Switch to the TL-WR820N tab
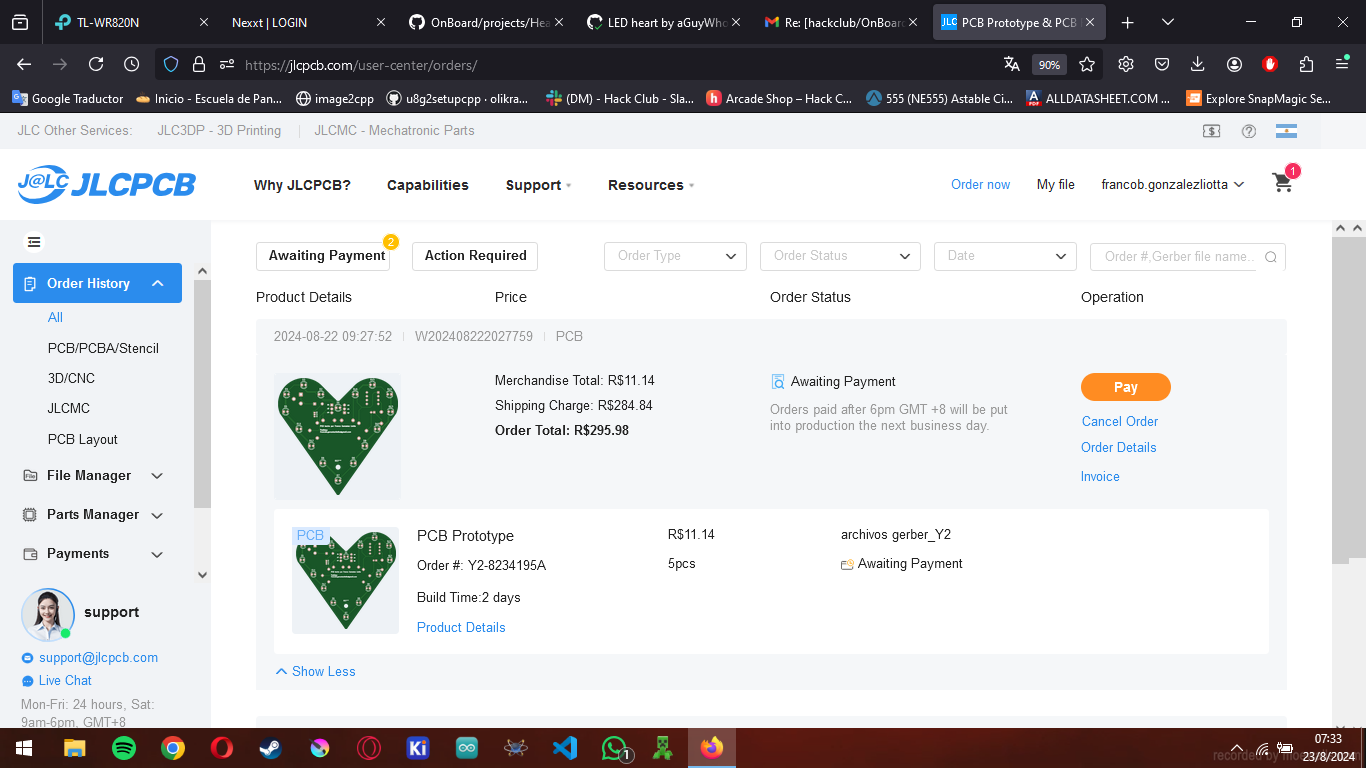This screenshot has height=768, width=1366. (130, 22)
